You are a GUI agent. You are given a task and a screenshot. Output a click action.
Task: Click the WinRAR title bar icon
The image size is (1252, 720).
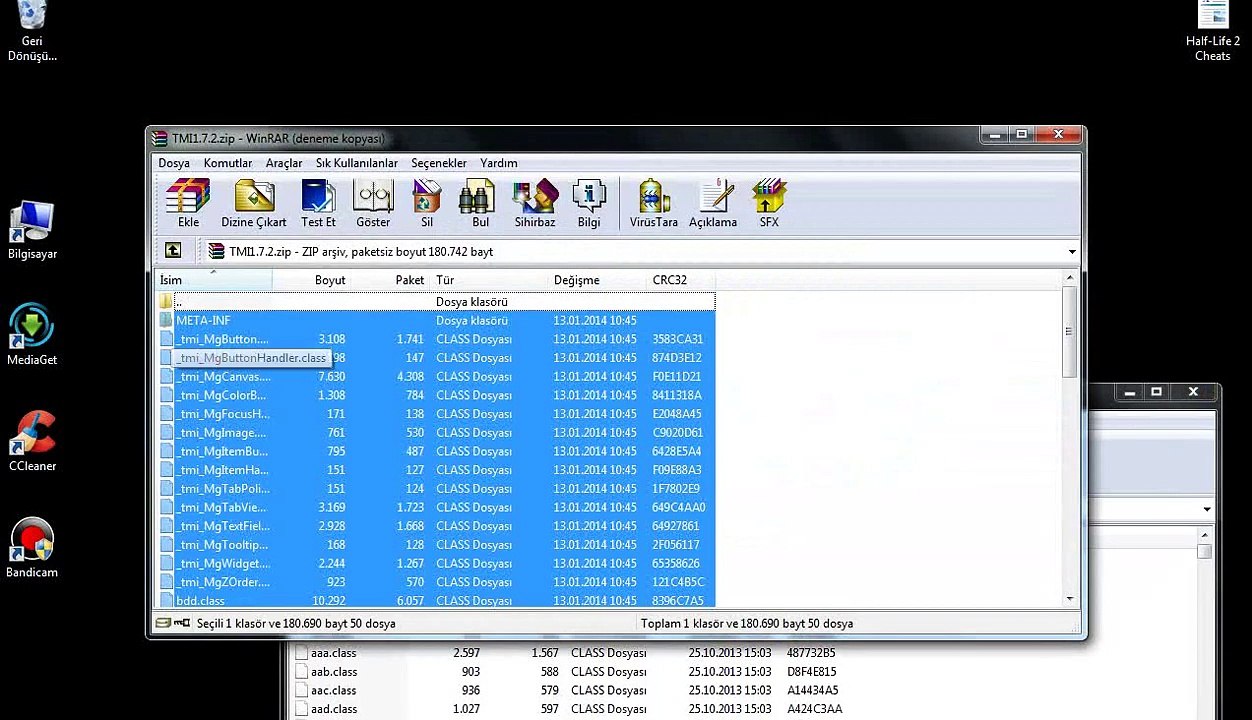[159, 138]
